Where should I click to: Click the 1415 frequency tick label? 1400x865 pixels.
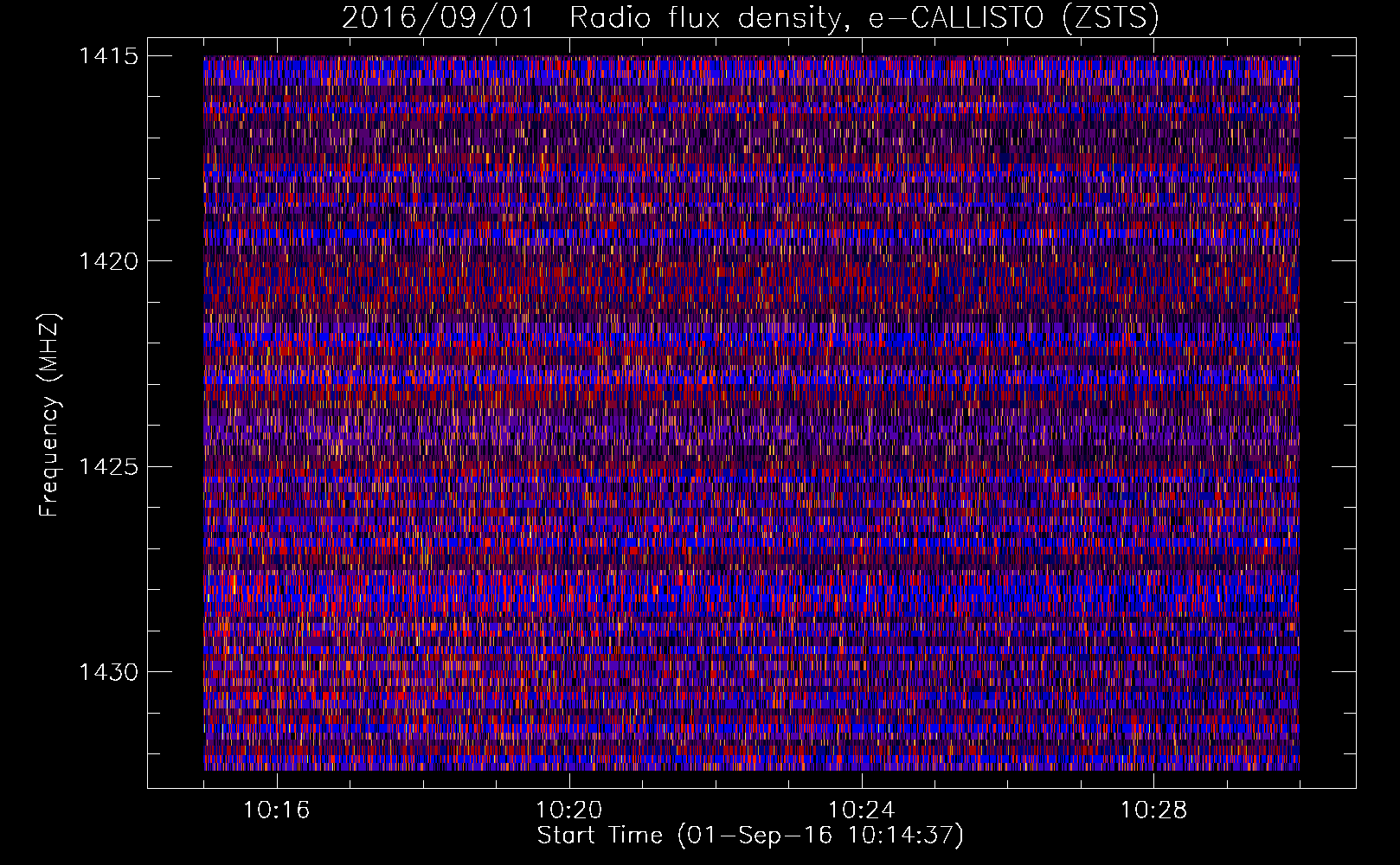click(x=109, y=56)
